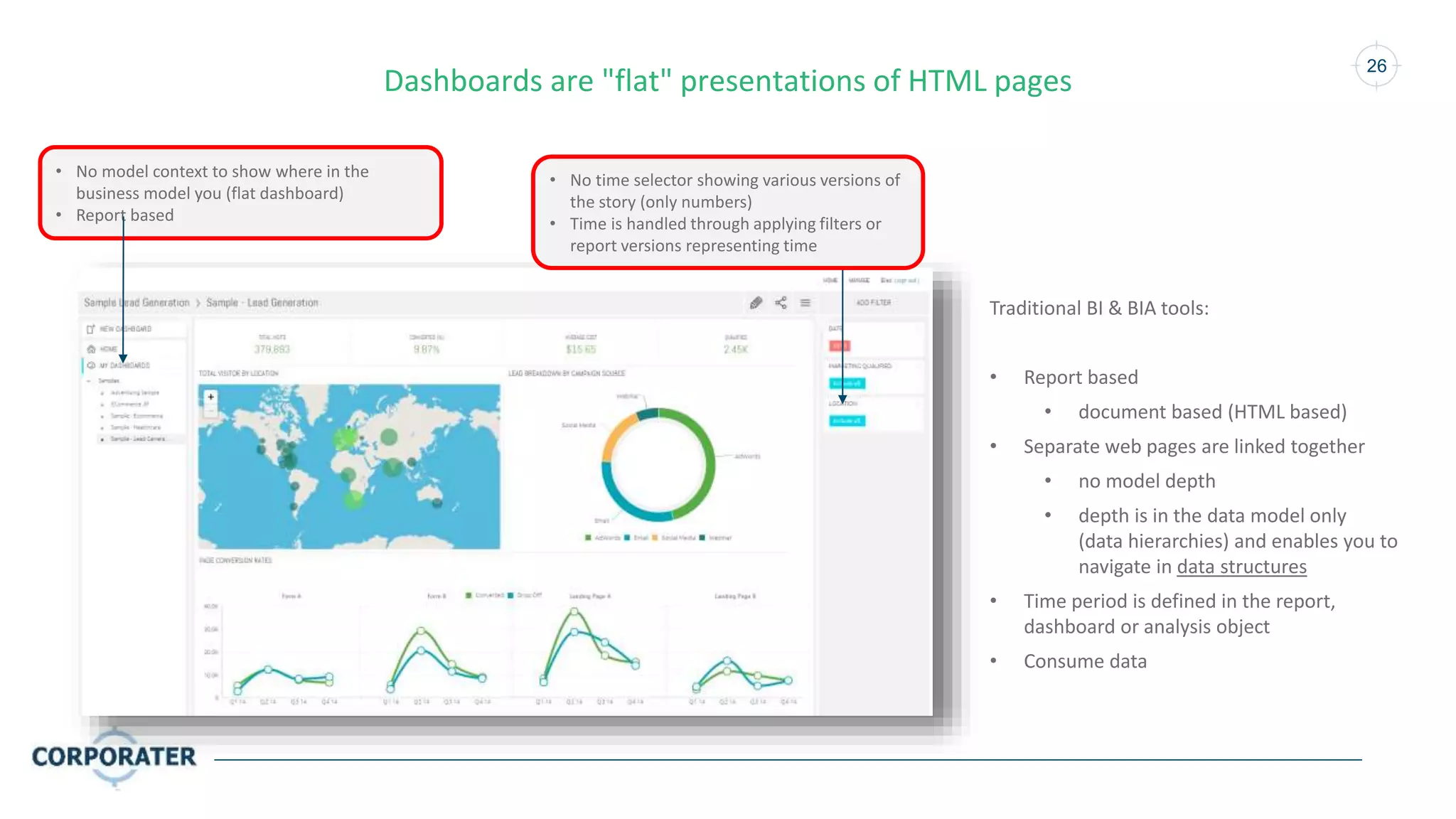Click HOME in the top navigation

[830, 281]
